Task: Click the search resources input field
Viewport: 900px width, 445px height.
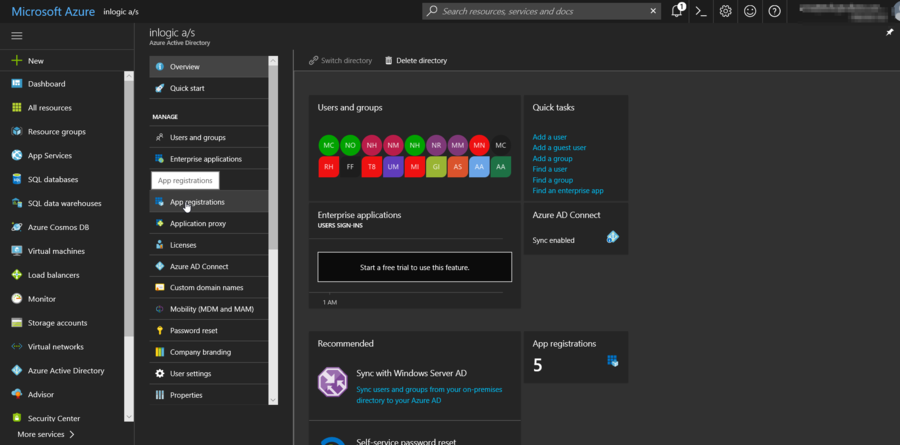Action: pos(540,11)
